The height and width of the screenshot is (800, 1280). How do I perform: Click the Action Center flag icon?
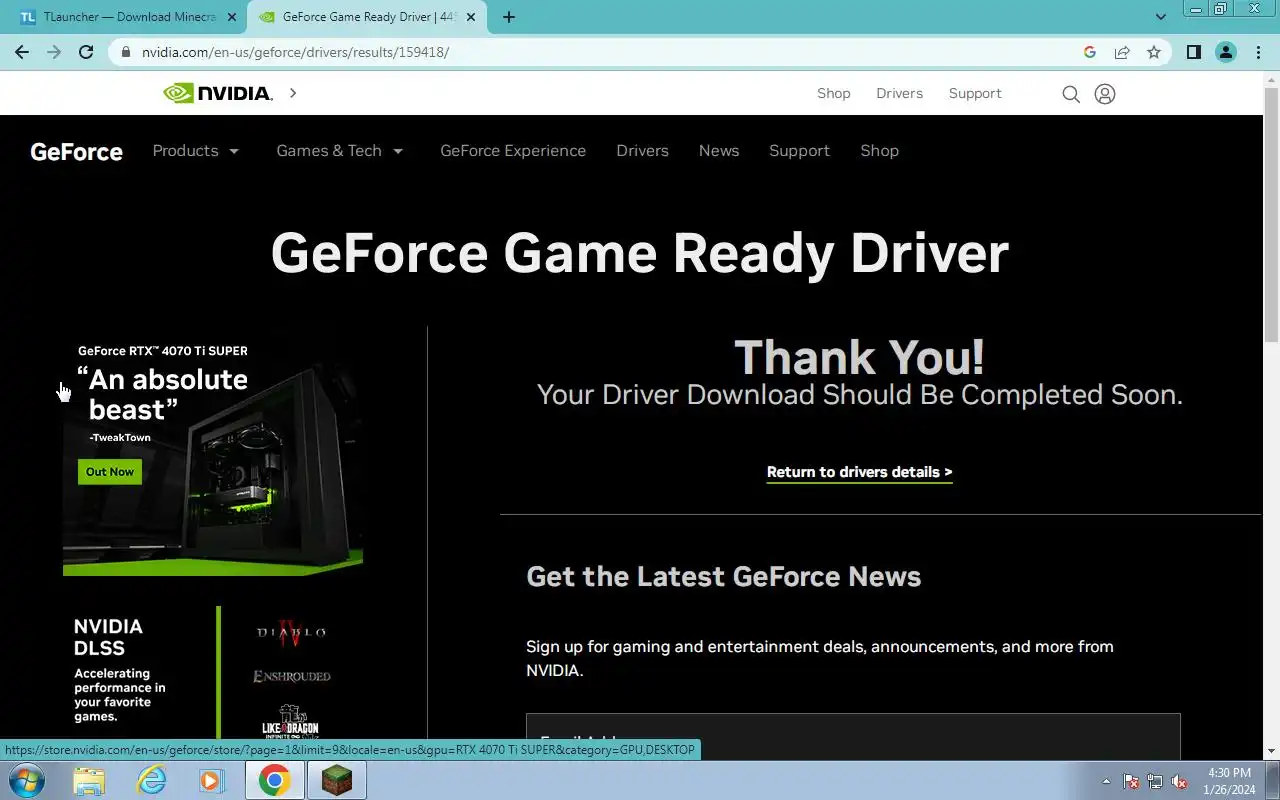point(1131,782)
